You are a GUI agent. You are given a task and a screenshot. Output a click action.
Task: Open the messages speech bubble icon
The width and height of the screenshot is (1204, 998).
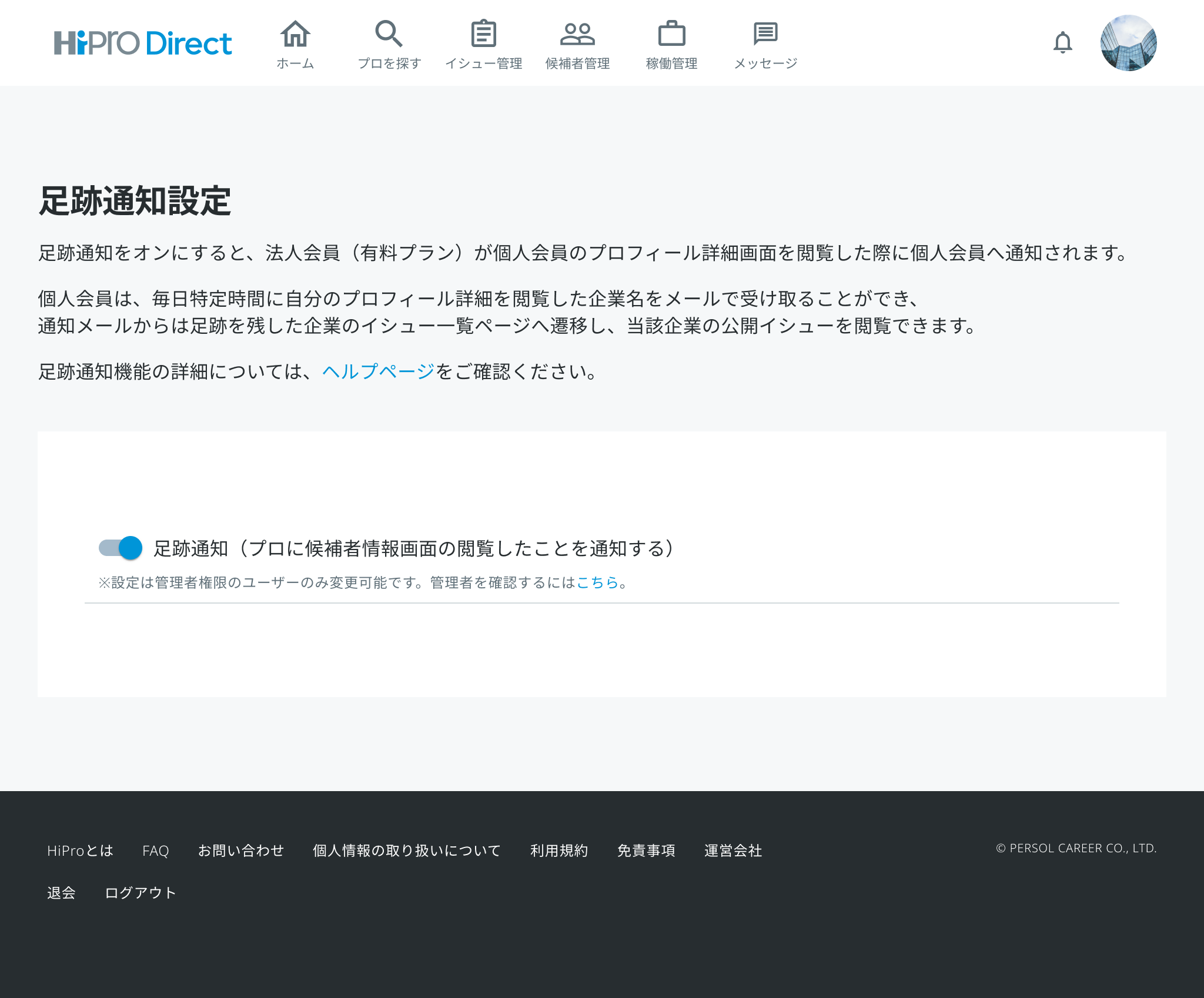pyautogui.click(x=765, y=34)
